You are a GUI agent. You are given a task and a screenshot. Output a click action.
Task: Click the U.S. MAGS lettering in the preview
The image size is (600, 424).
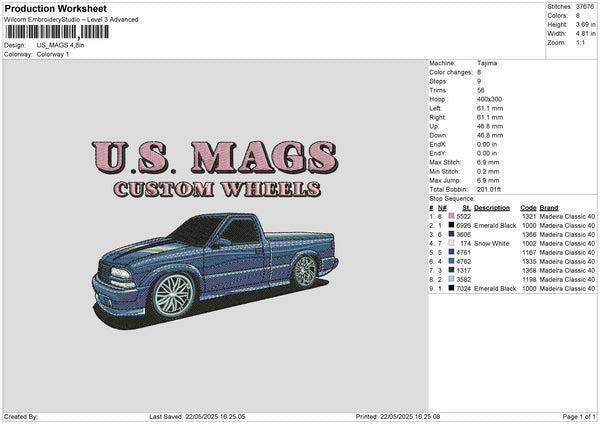215,157
